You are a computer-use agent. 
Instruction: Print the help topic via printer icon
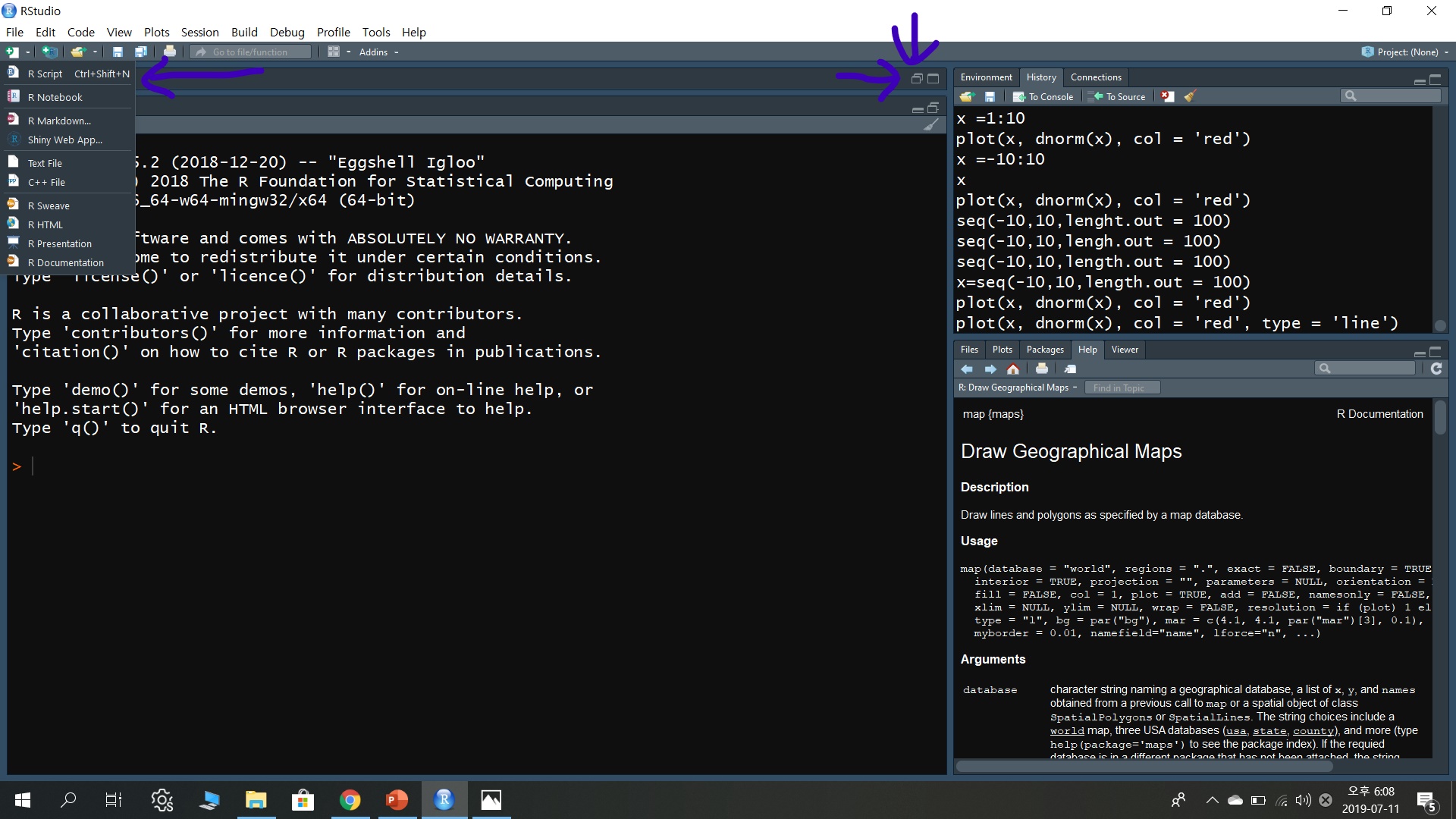pyautogui.click(x=1042, y=369)
